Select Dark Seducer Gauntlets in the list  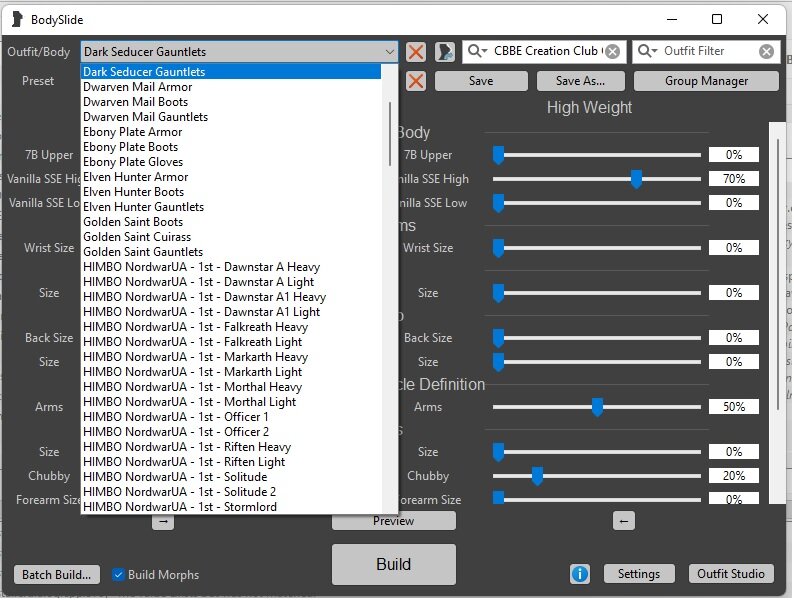pyautogui.click(x=231, y=72)
